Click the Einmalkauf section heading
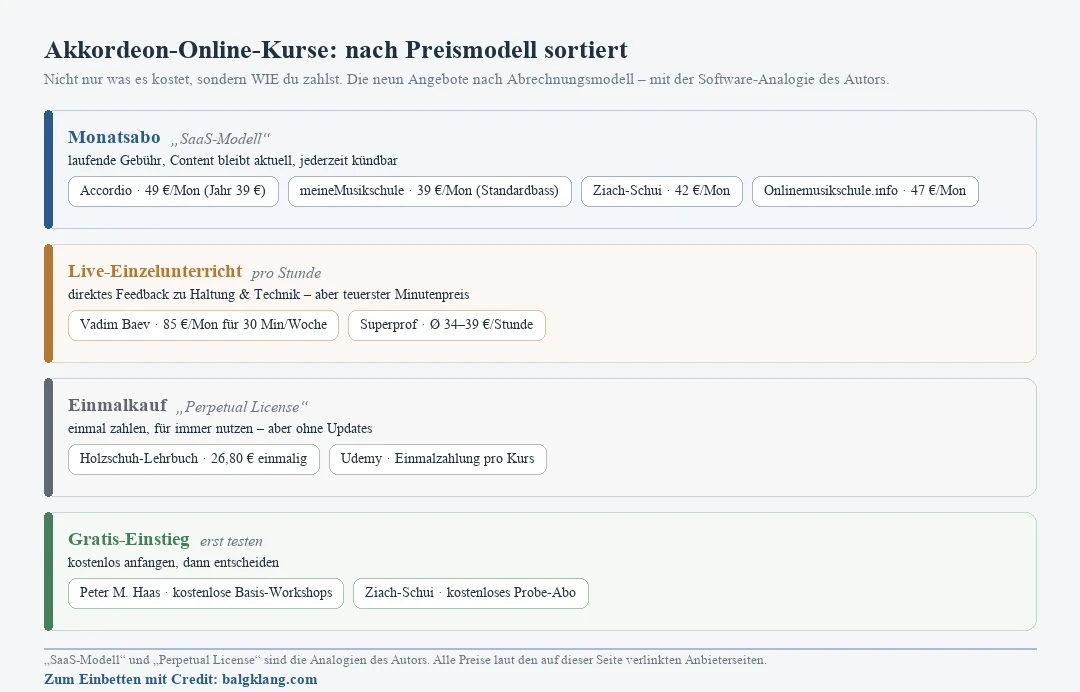Screen dimensions: 1080x692 pyautogui.click(x=117, y=405)
